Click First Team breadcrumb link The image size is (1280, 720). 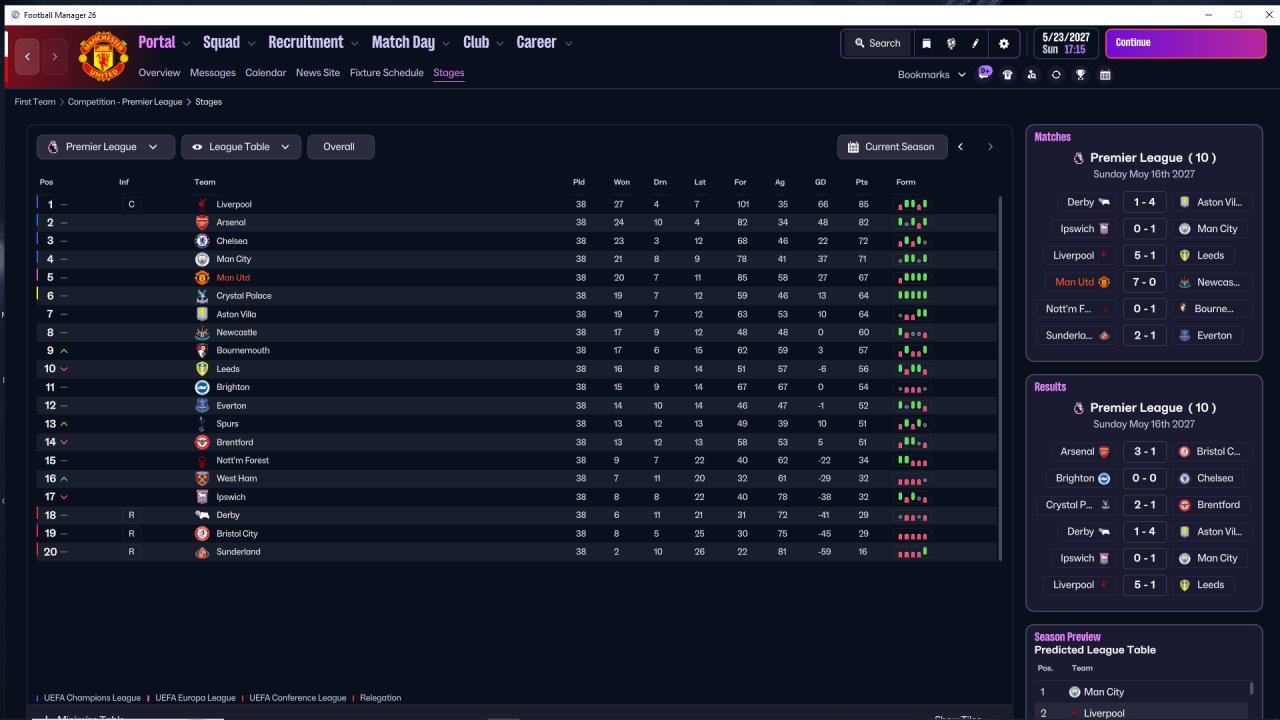[x=35, y=102]
